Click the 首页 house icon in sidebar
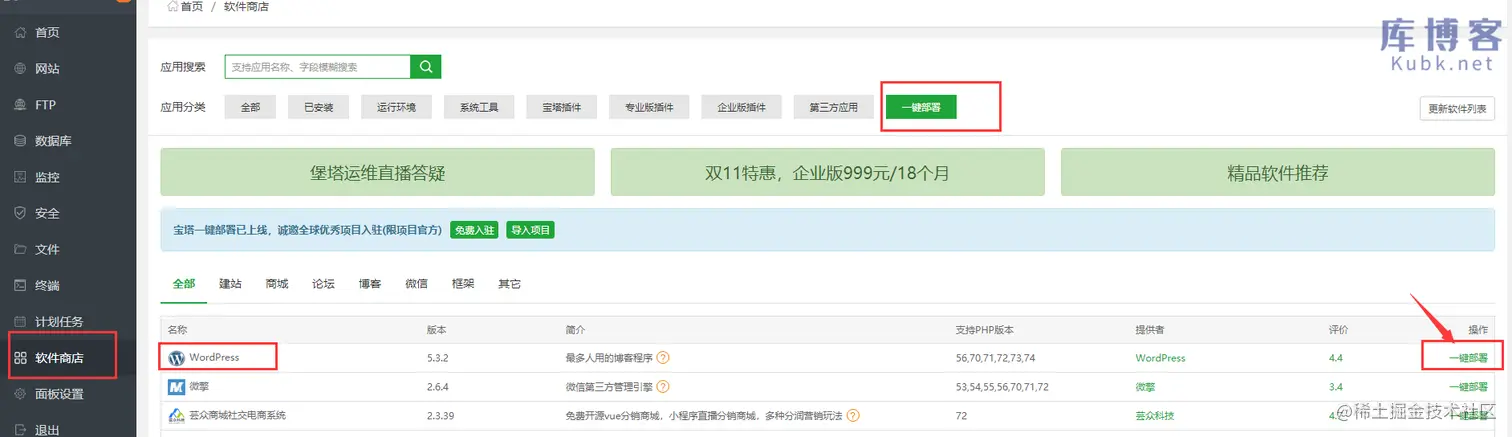The height and width of the screenshot is (437, 1512). [x=20, y=33]
